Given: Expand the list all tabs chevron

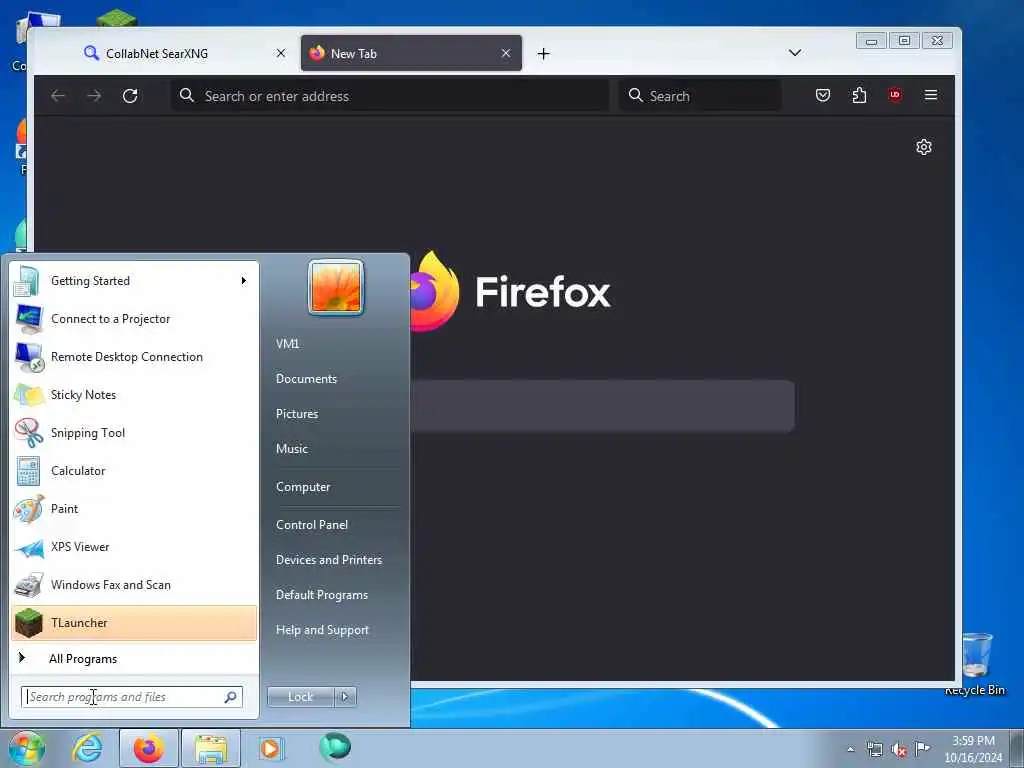Looking at the screenshot, I should click(x=795, y=53).
